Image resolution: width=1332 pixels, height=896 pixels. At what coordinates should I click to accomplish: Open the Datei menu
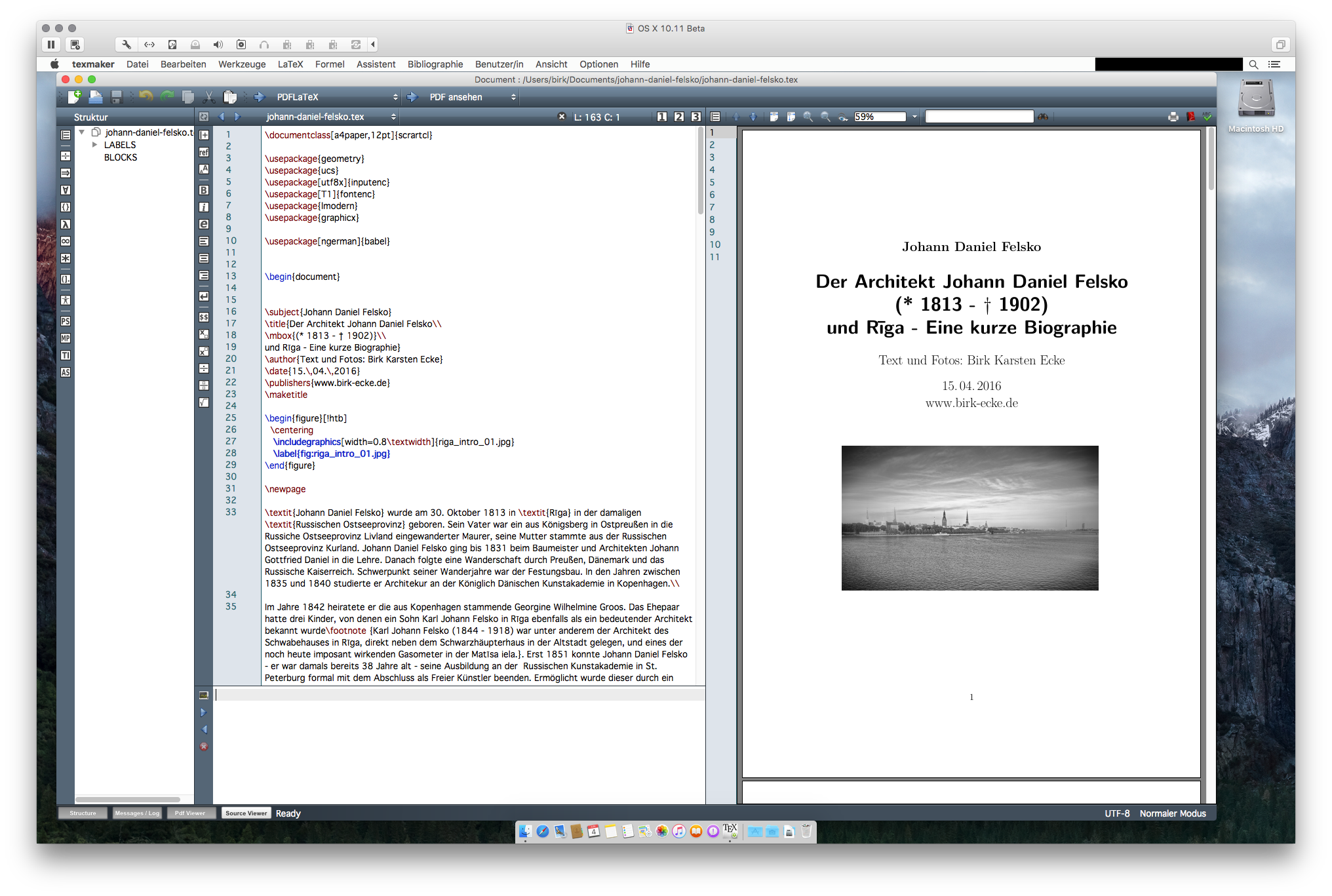pos(137,64)
